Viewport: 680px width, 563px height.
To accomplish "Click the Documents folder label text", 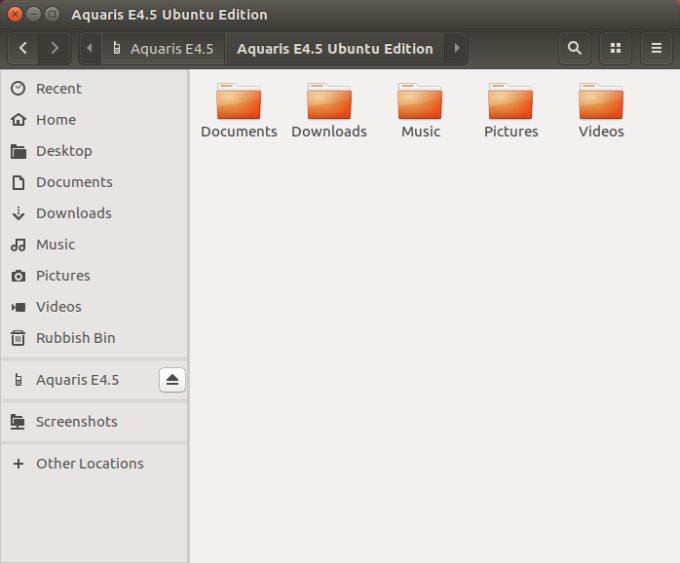I will point(239,131).
